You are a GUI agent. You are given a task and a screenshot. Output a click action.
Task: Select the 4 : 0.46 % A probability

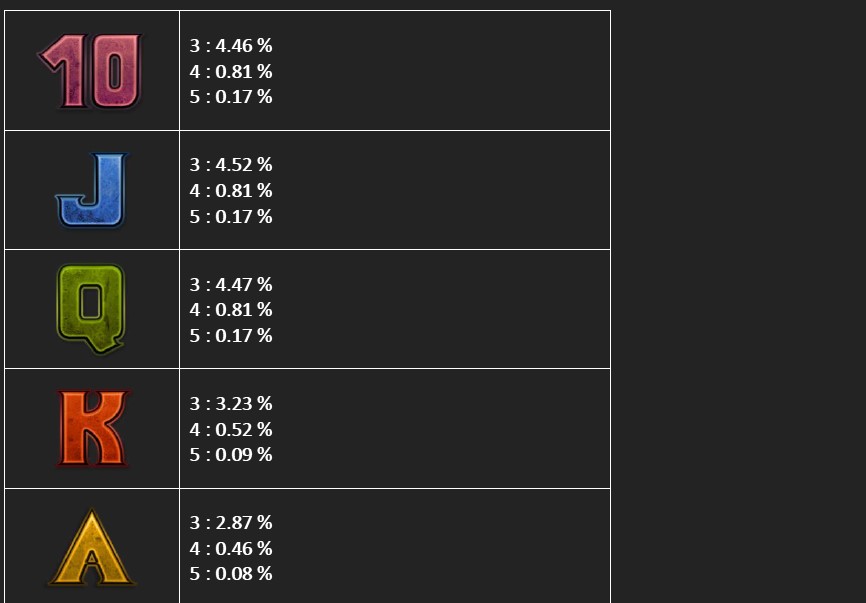231,549
